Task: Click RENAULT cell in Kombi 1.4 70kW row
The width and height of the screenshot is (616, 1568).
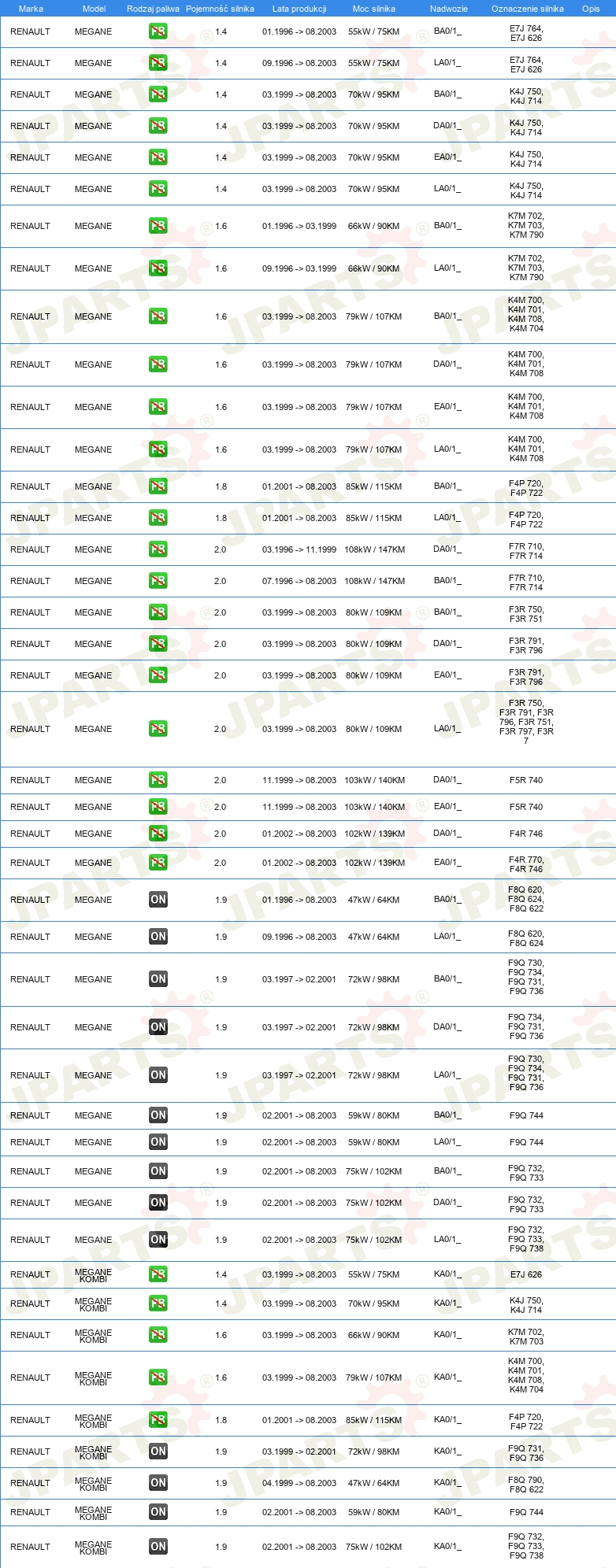Action: (30, 1304)
